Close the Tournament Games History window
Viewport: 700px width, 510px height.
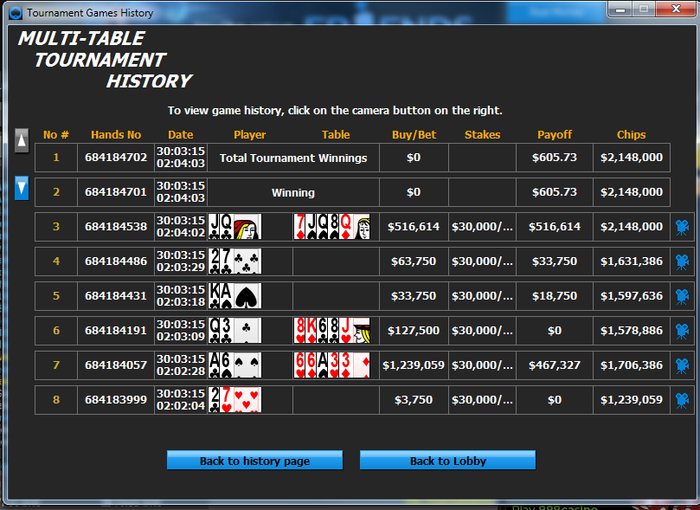click(676, 9)
